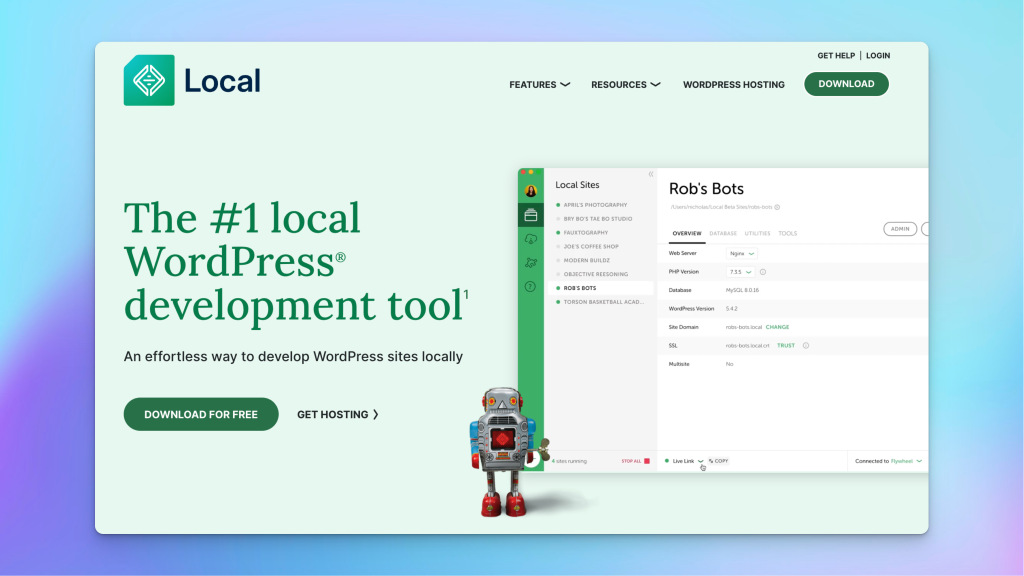Click the Rob's Bots site title
Viewport: 1024px width, 576px height.
coord(706,189)
